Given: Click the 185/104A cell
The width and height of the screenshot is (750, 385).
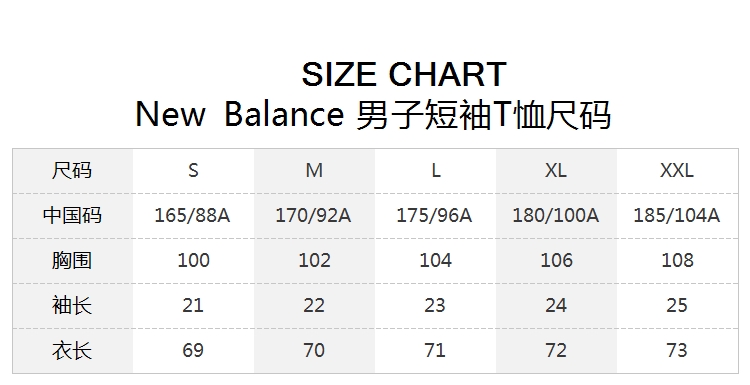Looking at the screenshot, I should pyautogui.click(x=677, y=216).
